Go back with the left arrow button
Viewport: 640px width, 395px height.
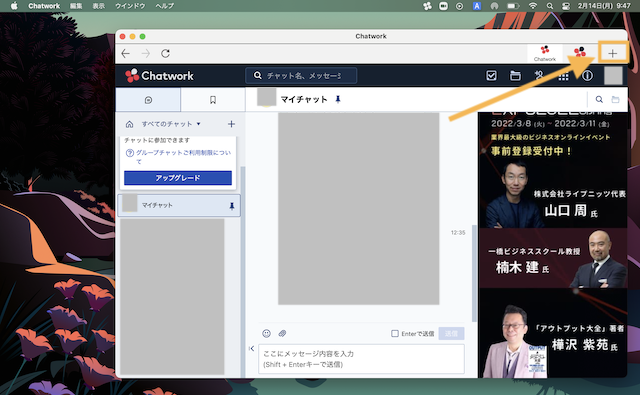[x=126, y=53]
